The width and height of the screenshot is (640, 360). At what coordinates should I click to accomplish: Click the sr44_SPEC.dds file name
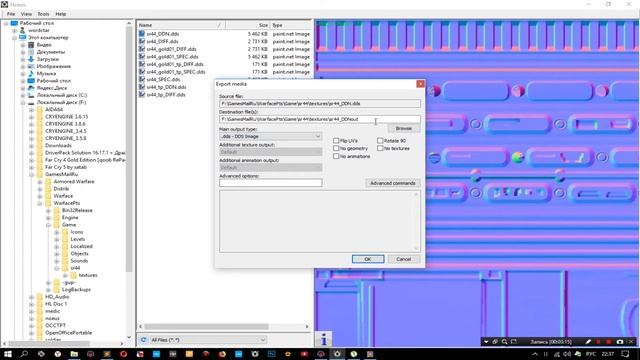163,79
